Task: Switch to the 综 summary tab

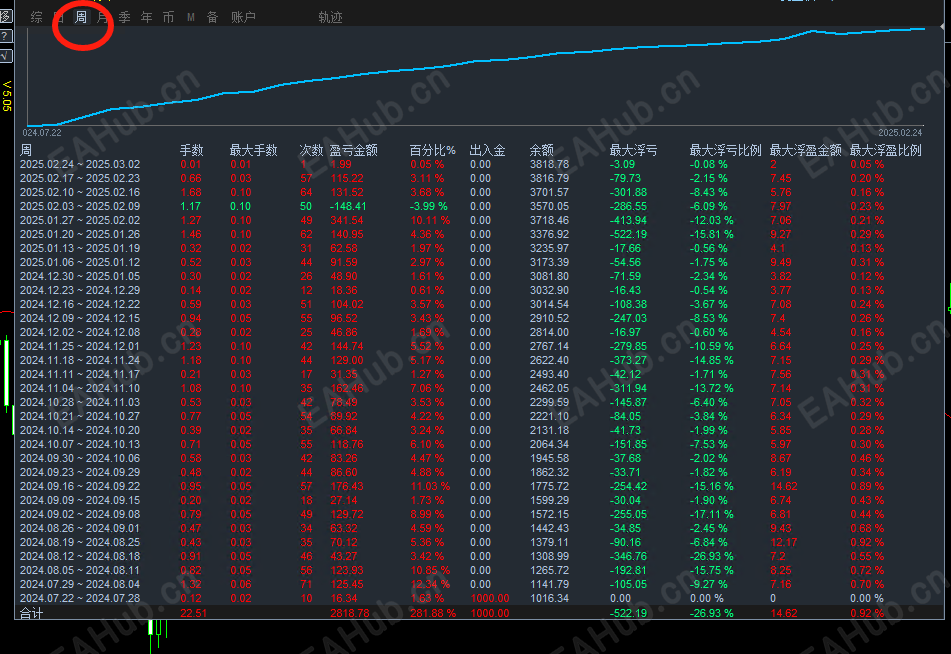Action: [x=36, y=17]
